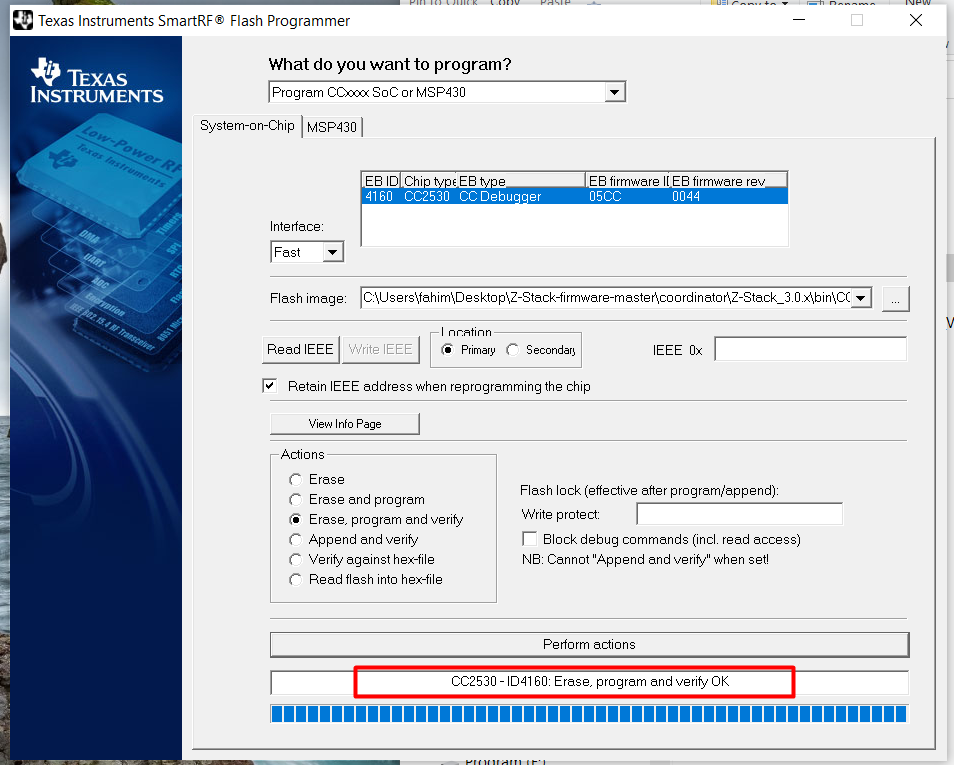The height and width of the screenshot is (765, 954).
Task: Click the 'Erase, program and verify OK' status text
Action: pyautogui.click(x=590, y=682)
